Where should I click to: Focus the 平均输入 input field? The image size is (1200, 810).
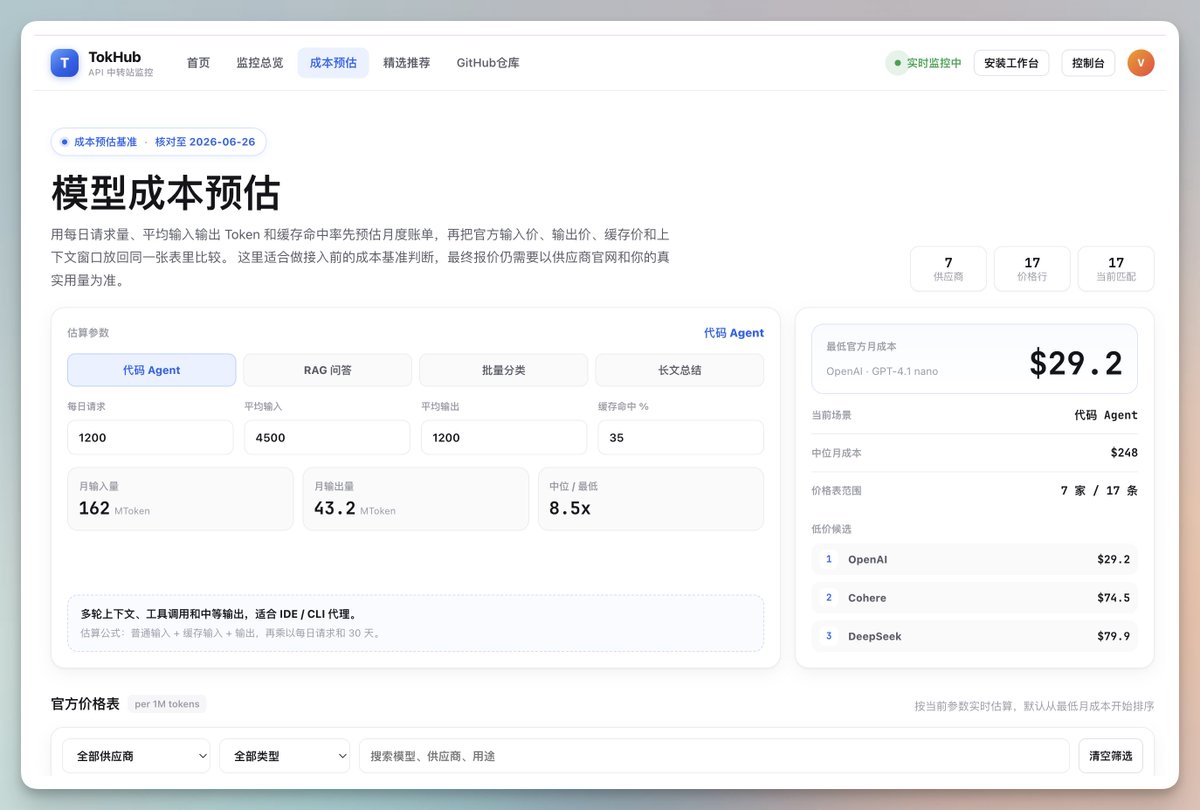tap(327, 437)
